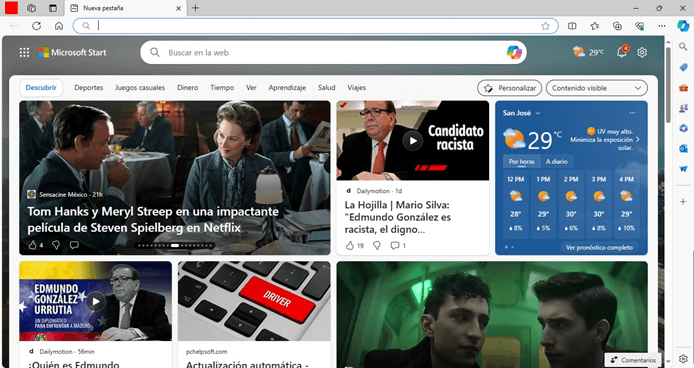
Task: Open the split screen icon in toolbar
Action: click(x=572, y=26)
